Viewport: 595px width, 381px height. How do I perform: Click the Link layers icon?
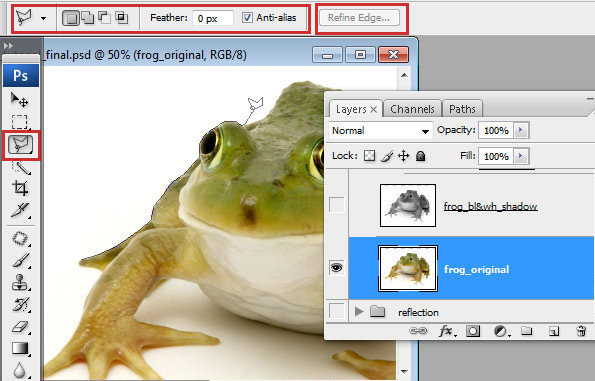pyautogui.click(x=418, y=331)
